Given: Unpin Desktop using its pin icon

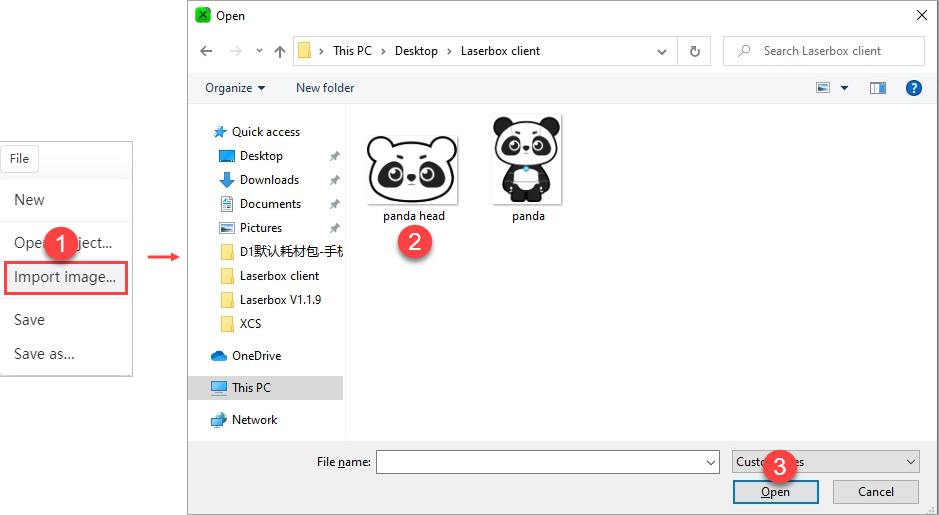Looking at the screenshot, I should click(335, 156).
